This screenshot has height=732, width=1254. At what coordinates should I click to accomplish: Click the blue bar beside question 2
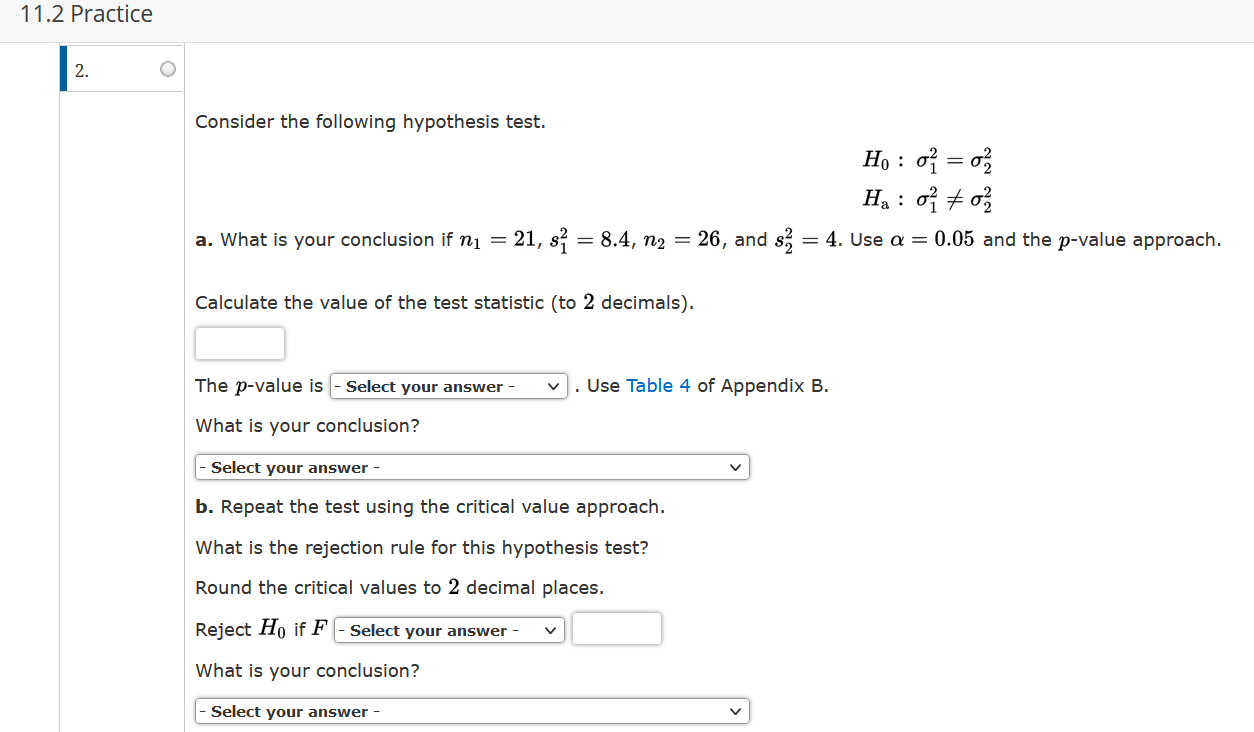[x=63, y=68]
